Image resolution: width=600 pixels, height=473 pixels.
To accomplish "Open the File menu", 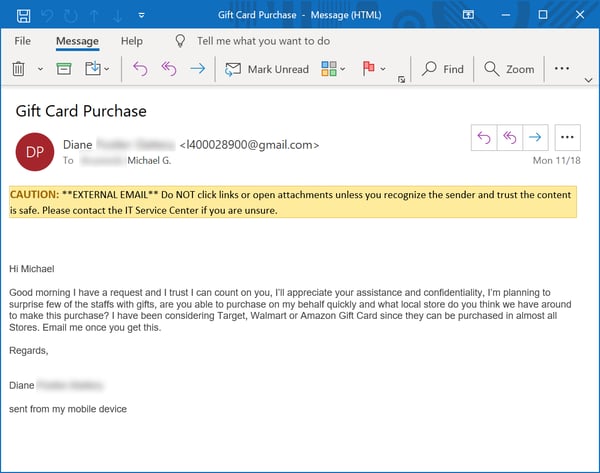I will pos(22,41).
